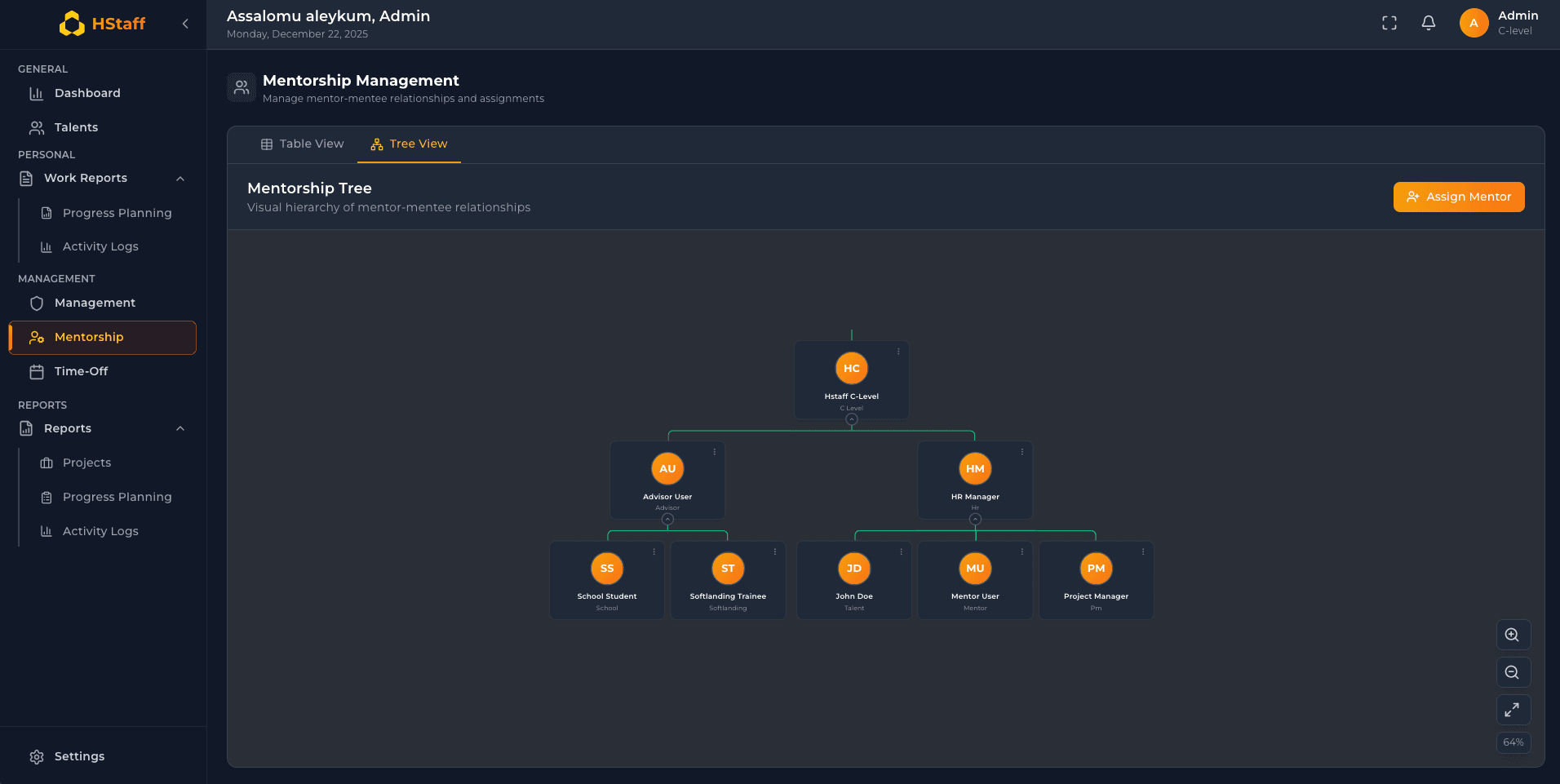The image size is (1560, 784).
Task: Open three-dot menu on HR Manager card
Action: click(1022, 452)
